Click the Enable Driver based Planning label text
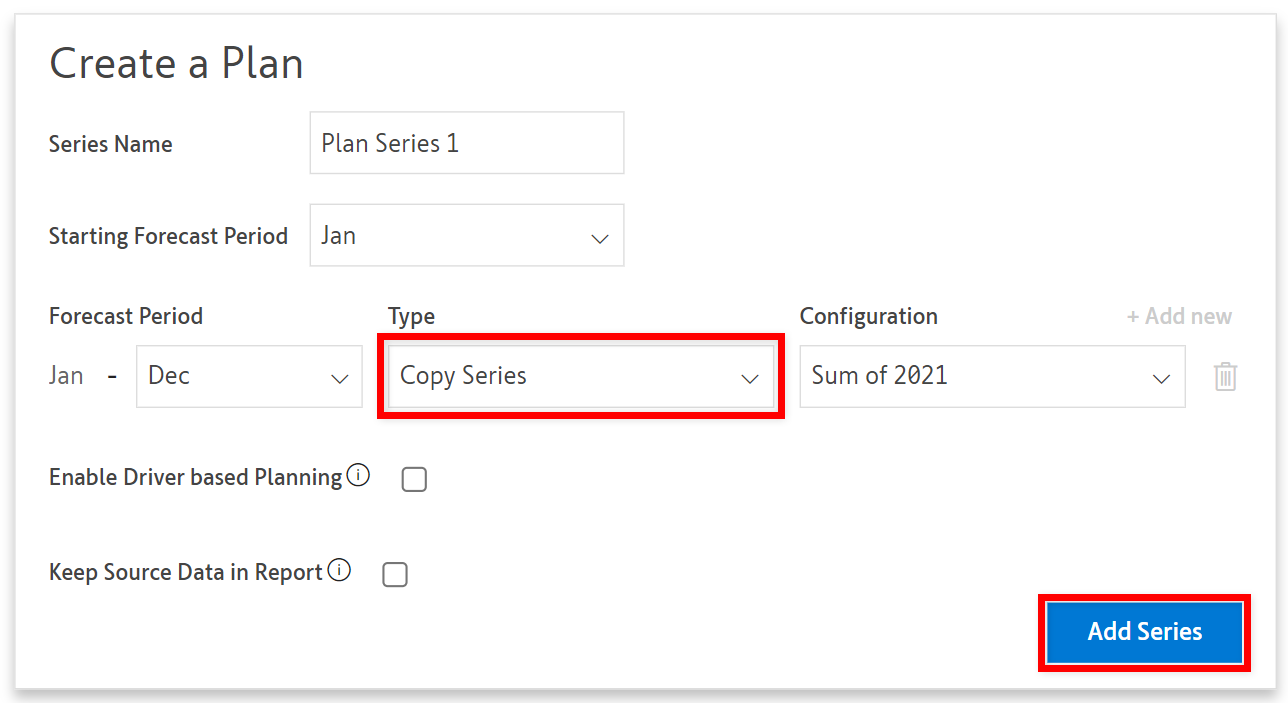This screenshot has height=703, width=1288. 195,477
